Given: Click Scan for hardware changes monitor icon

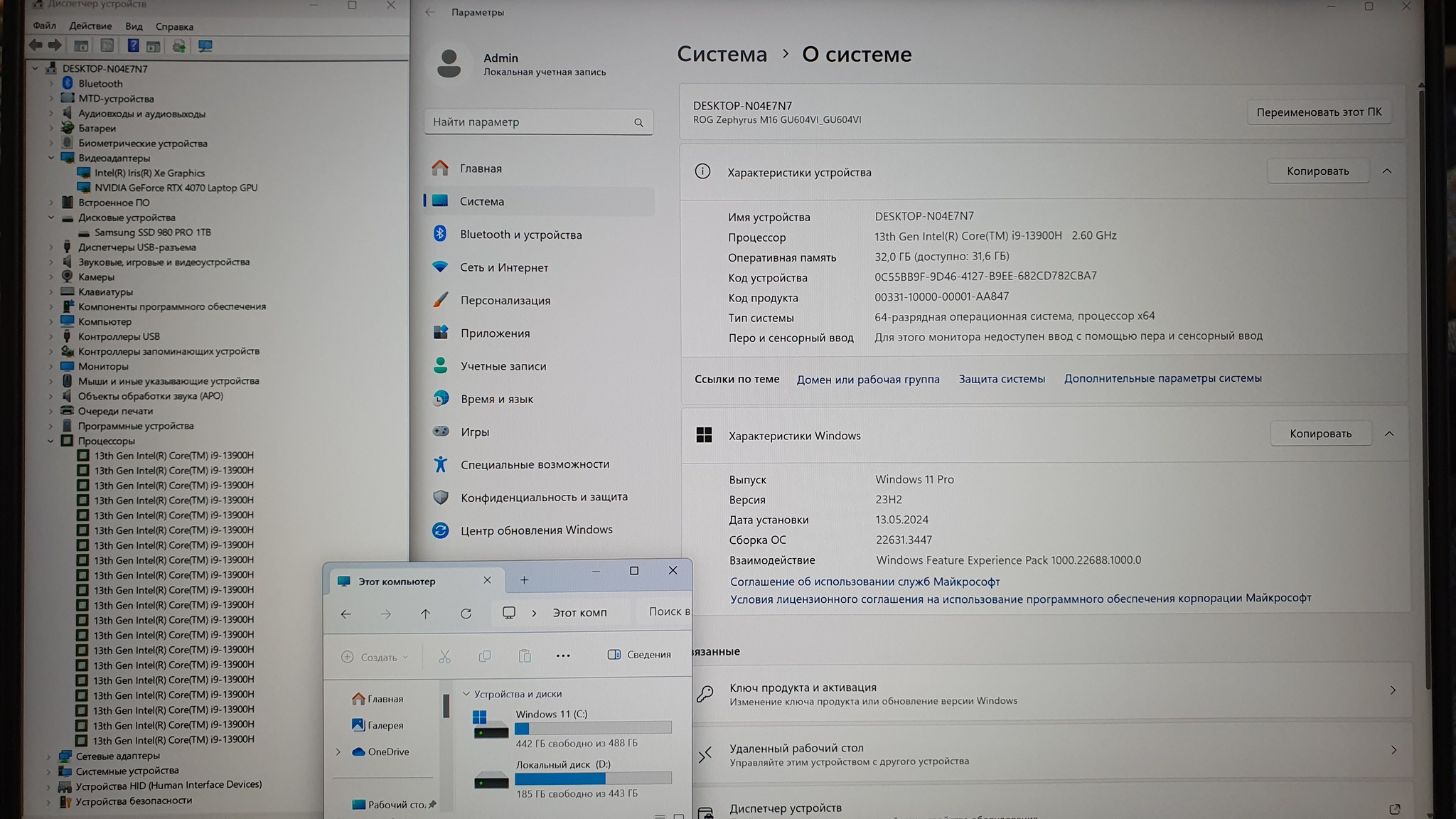Looking at the screenshot, I should click(205, 46).
